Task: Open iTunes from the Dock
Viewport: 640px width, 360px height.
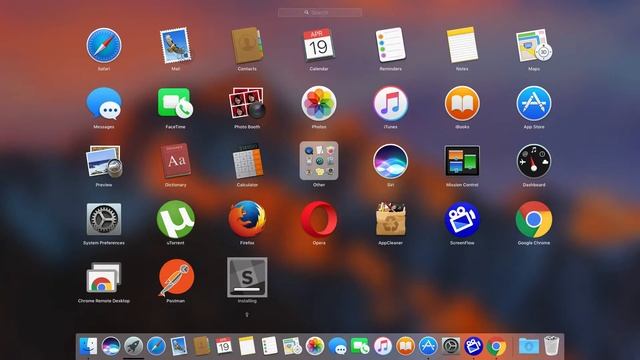Action: click(383, 347)
